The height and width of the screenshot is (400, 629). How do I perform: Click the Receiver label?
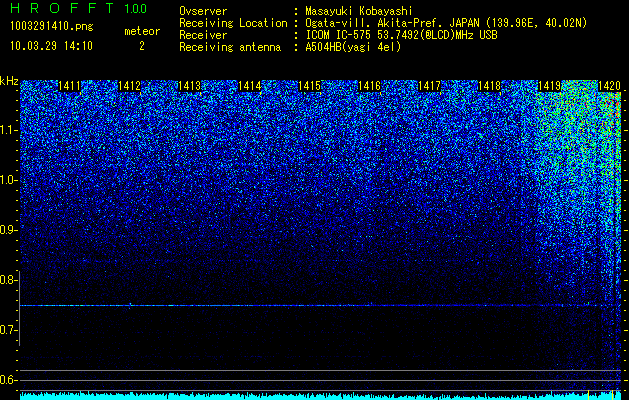203,35
